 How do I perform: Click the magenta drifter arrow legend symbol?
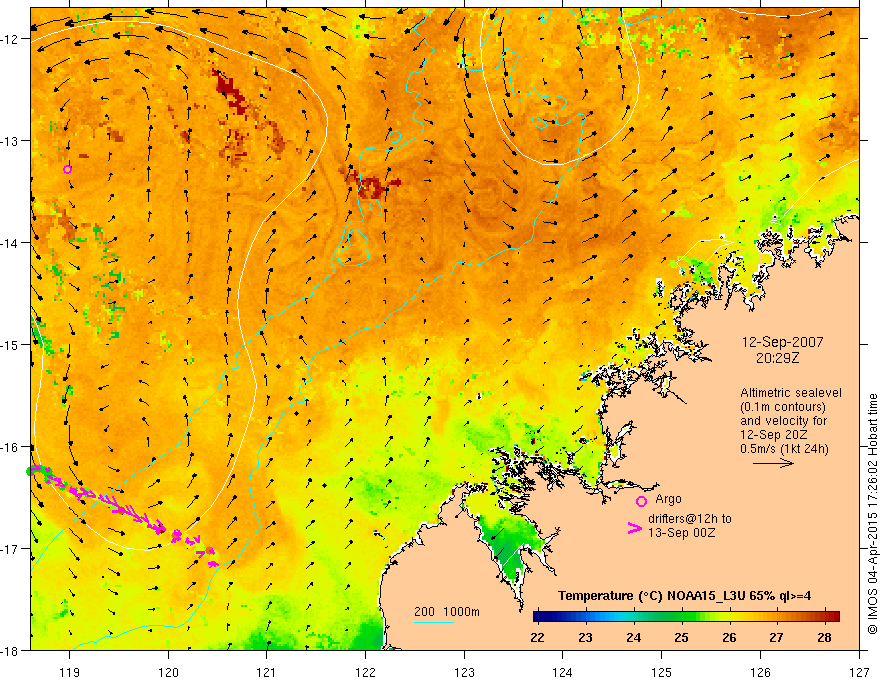coord(635,527)
